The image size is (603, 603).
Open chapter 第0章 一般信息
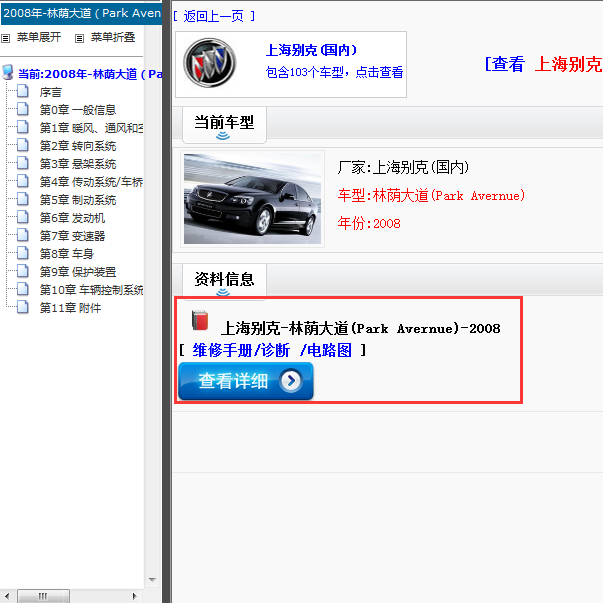pos(78,110)
